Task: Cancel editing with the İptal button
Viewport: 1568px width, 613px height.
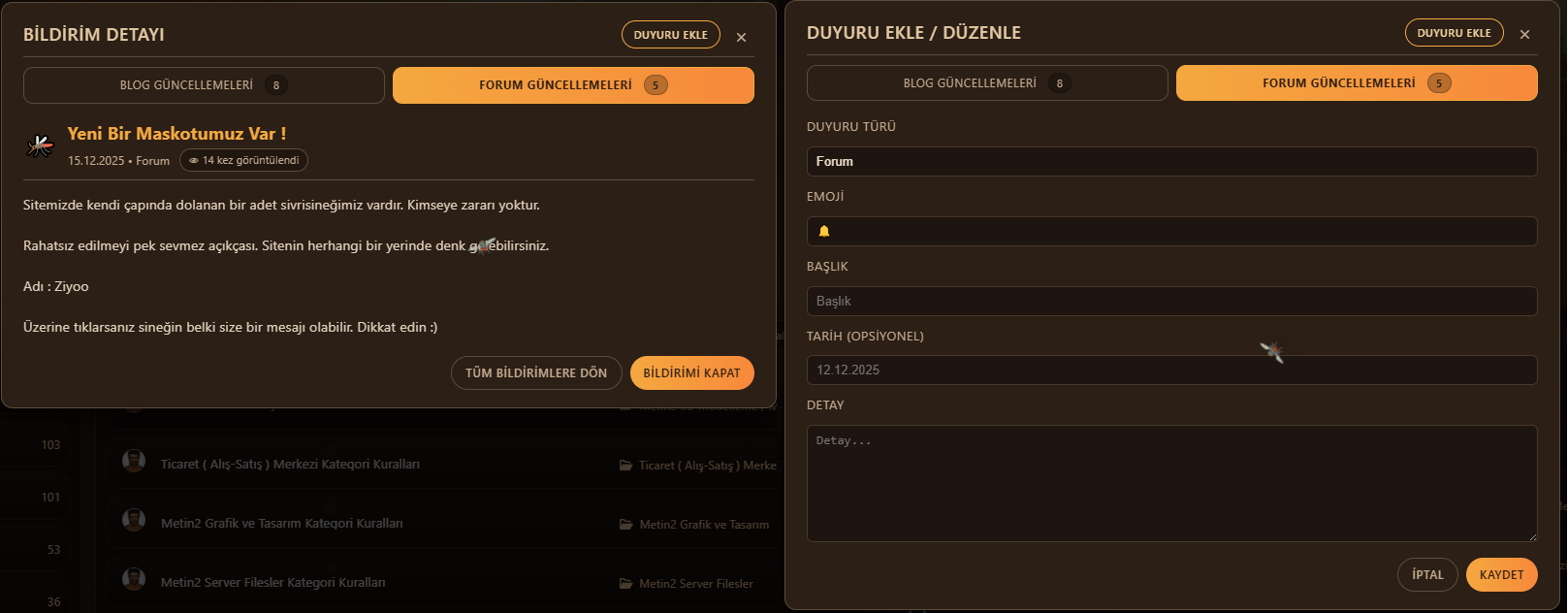Action: coord(1427,575)
